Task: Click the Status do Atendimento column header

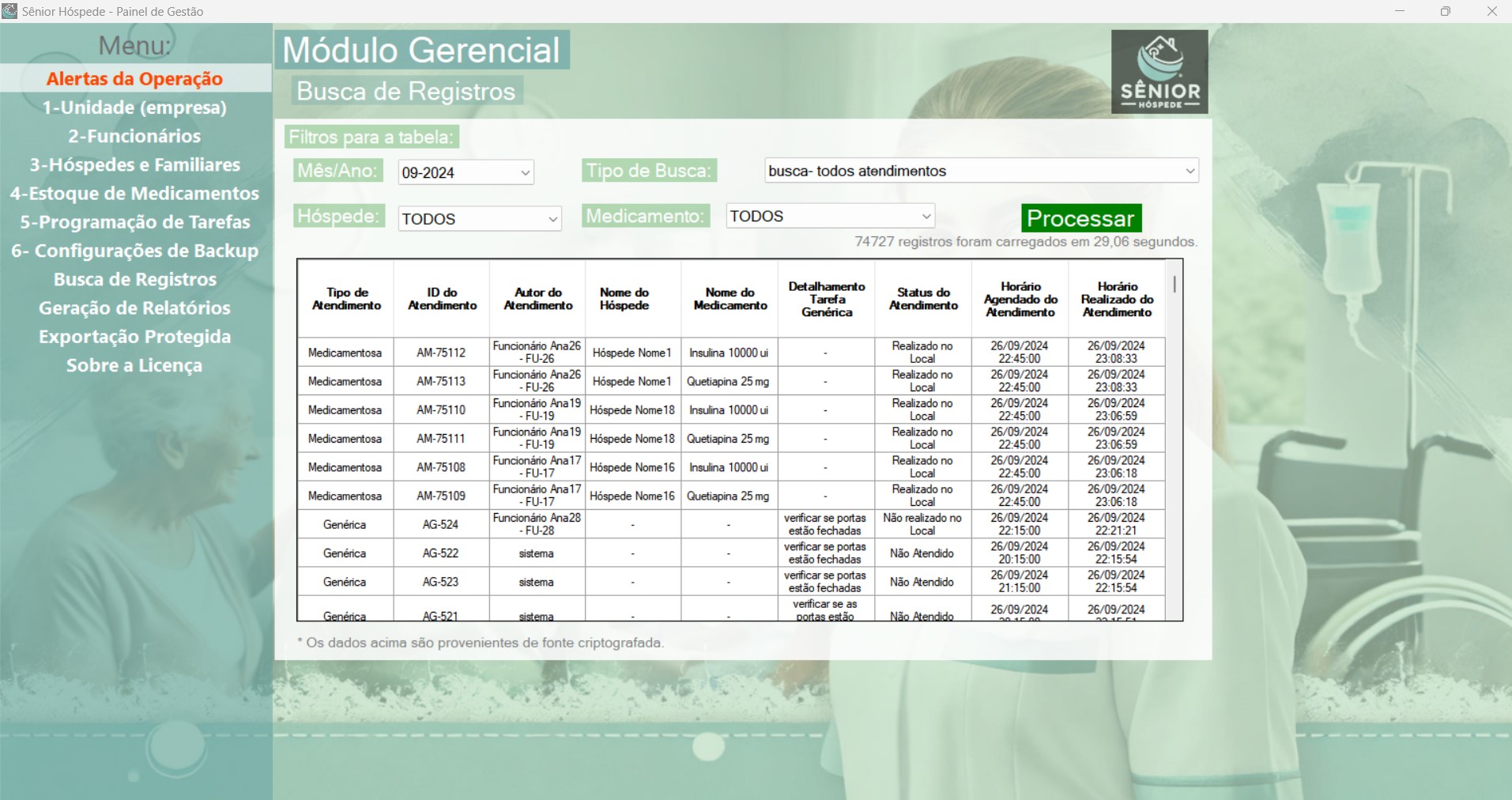Action: pyautogui.click(x=922, y=299)
